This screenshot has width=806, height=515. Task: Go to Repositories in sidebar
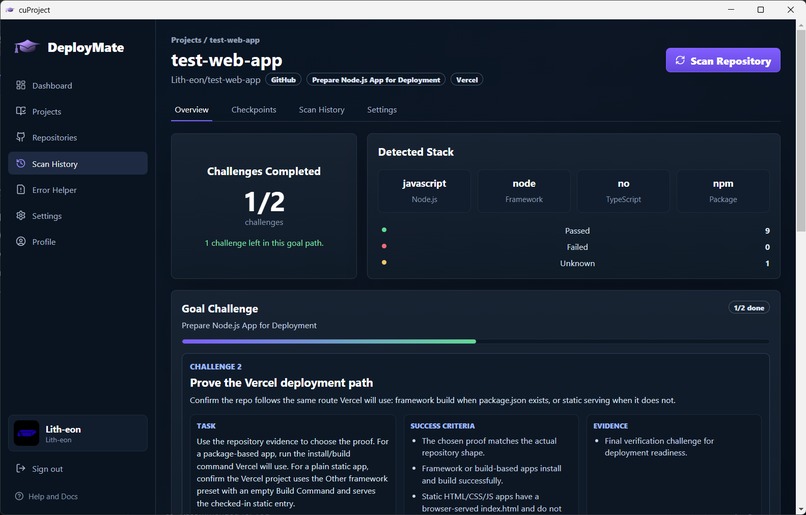(78, 137)
